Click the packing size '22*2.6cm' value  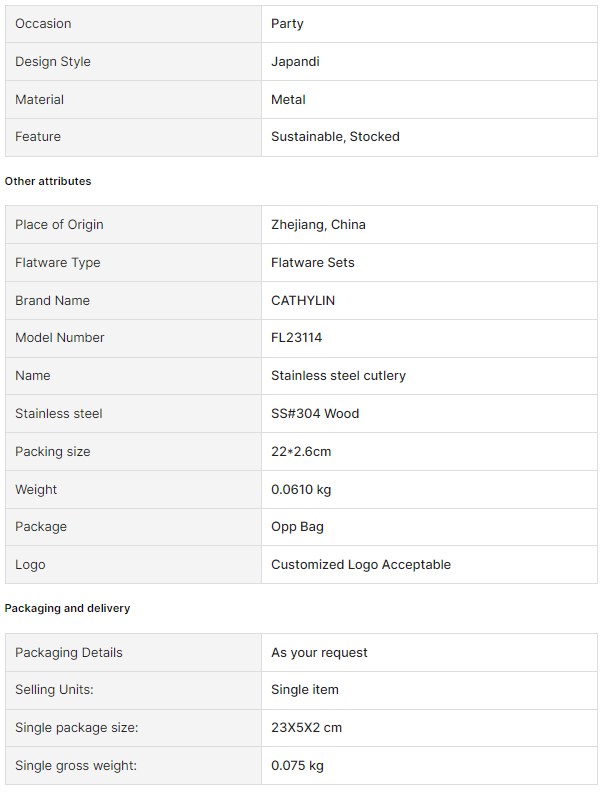(x=301, y=452)
